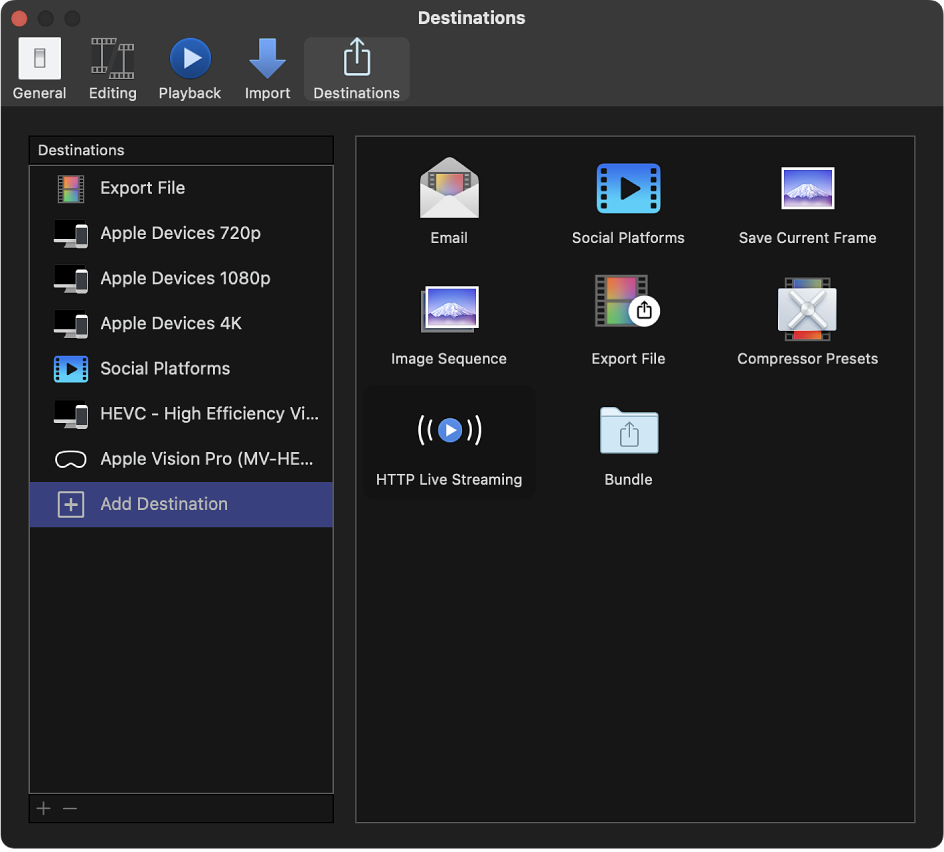The width and height of the screenshot is (944, 852).
Task: Select the Email destination icon
Action: [448, 188]
